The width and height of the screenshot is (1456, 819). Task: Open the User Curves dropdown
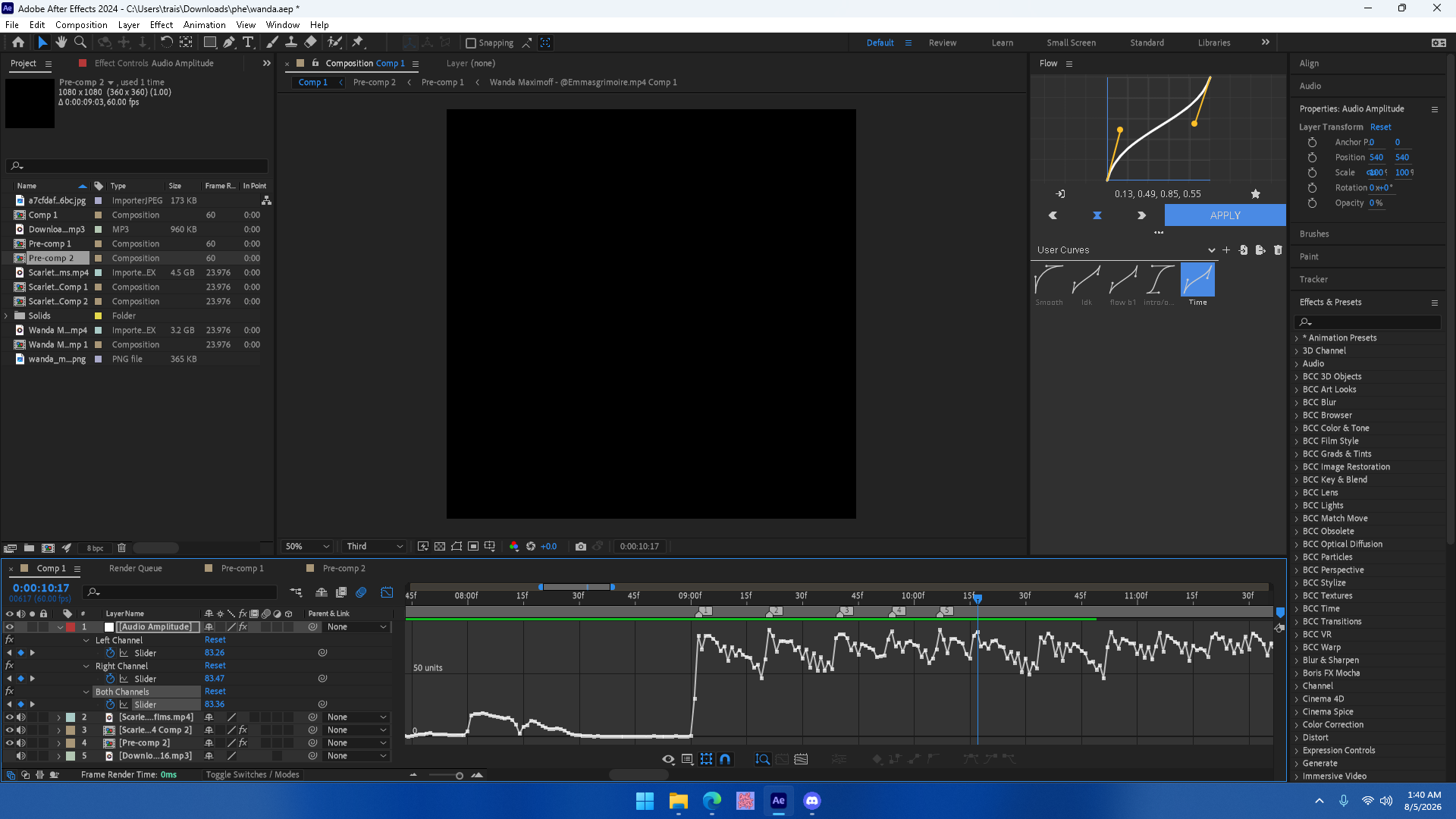coord(1125,249)
